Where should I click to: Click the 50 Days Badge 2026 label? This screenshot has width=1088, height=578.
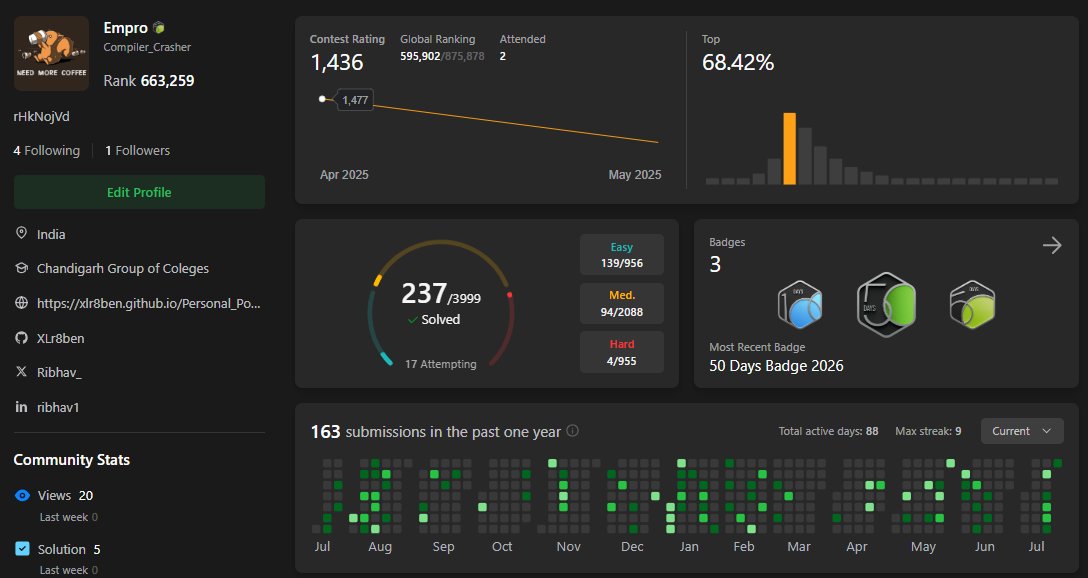coord(776,366)
